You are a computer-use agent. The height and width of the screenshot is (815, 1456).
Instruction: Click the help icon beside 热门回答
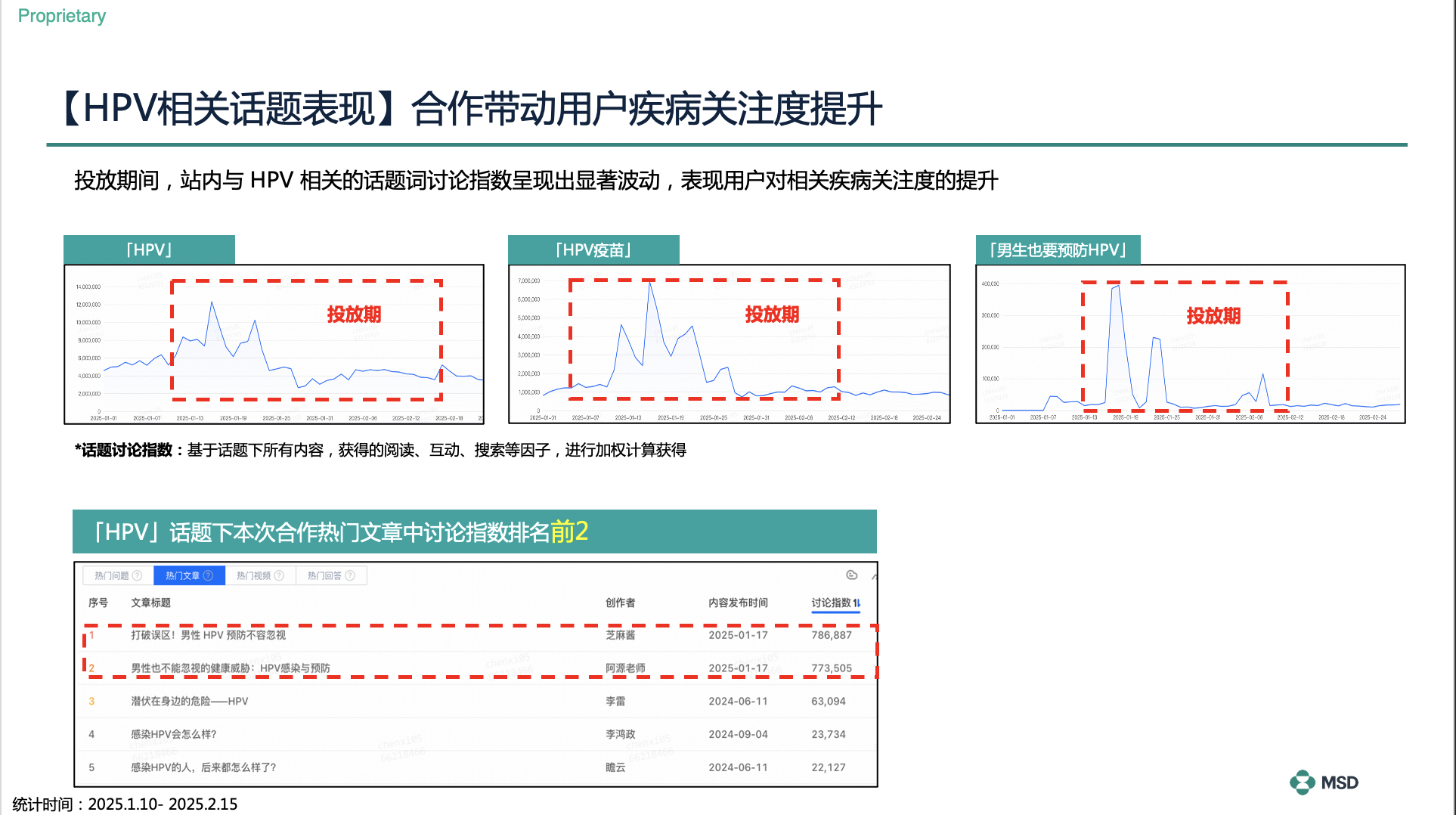pos(350,576)
